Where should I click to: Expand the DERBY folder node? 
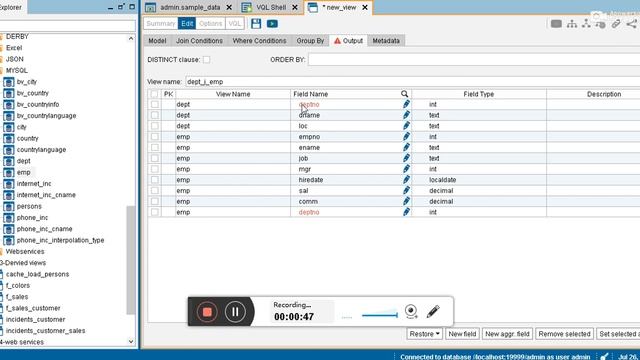point(17,36)
